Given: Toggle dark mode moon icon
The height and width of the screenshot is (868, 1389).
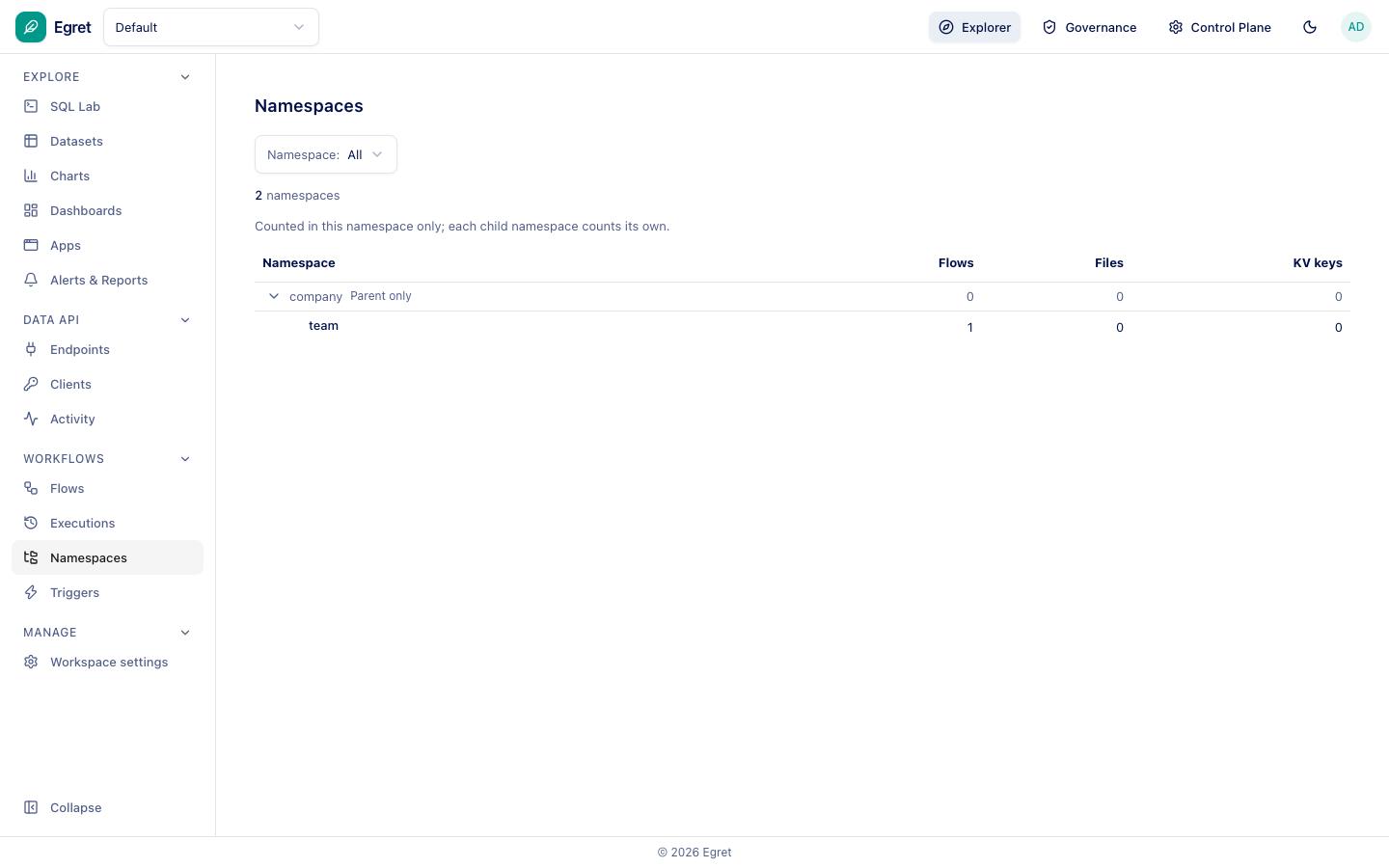Looking at the screenshot, I should pyautogui.click(x=1310, y=27).
